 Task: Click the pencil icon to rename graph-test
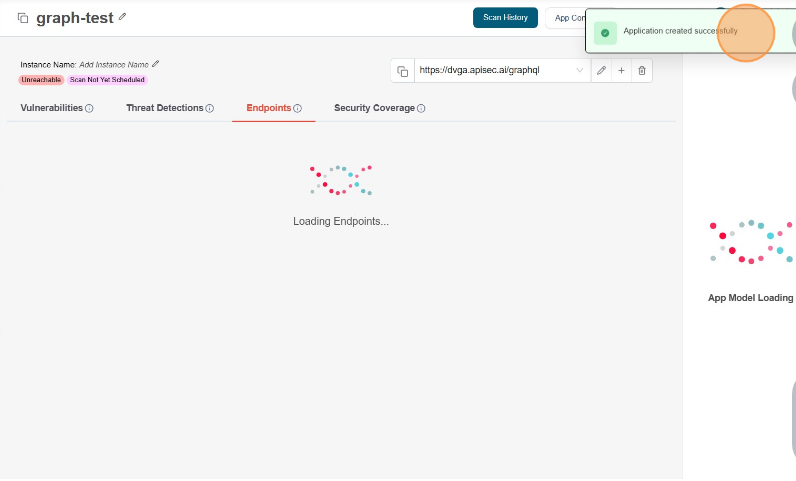[x=123, y=17]
